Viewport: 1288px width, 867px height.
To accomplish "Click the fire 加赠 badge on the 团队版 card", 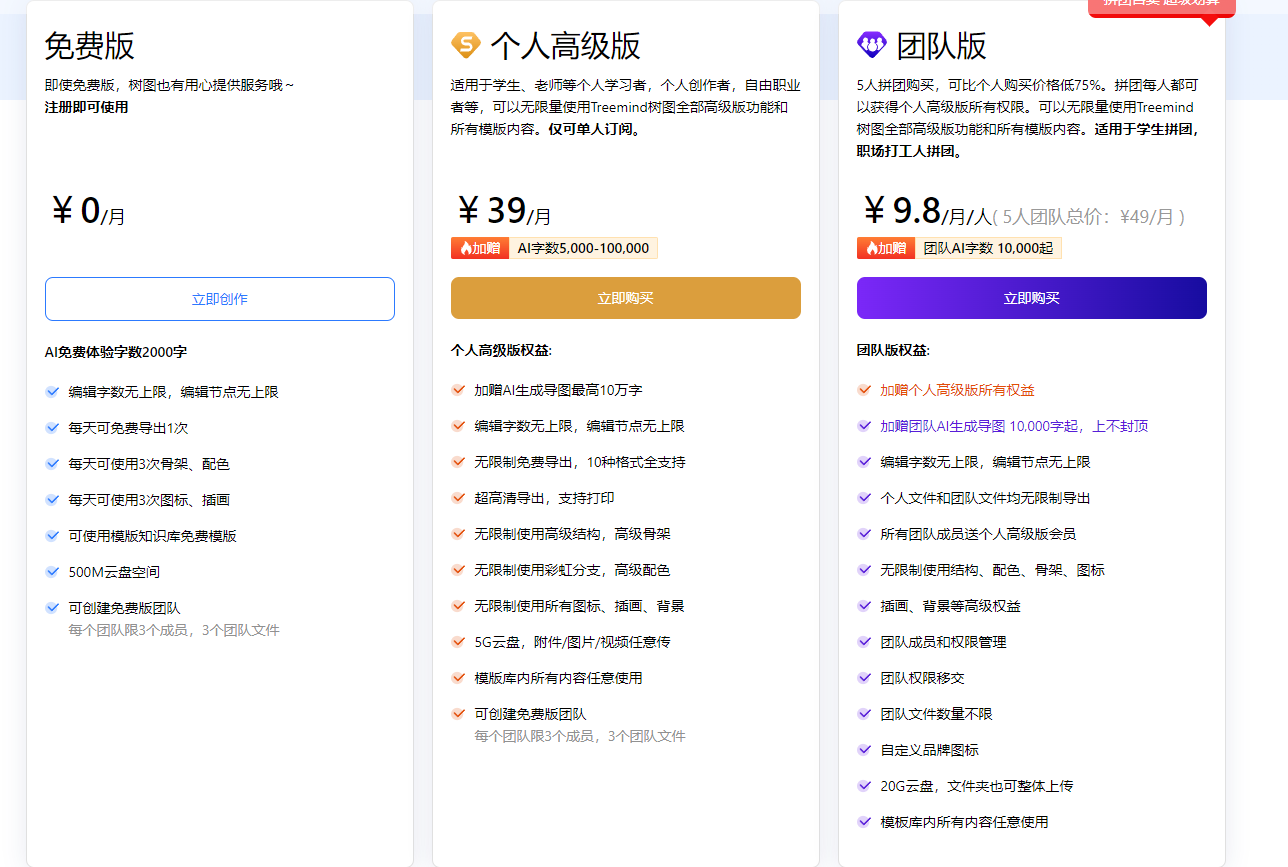I will pyautogui.click(x=883, y=247).
